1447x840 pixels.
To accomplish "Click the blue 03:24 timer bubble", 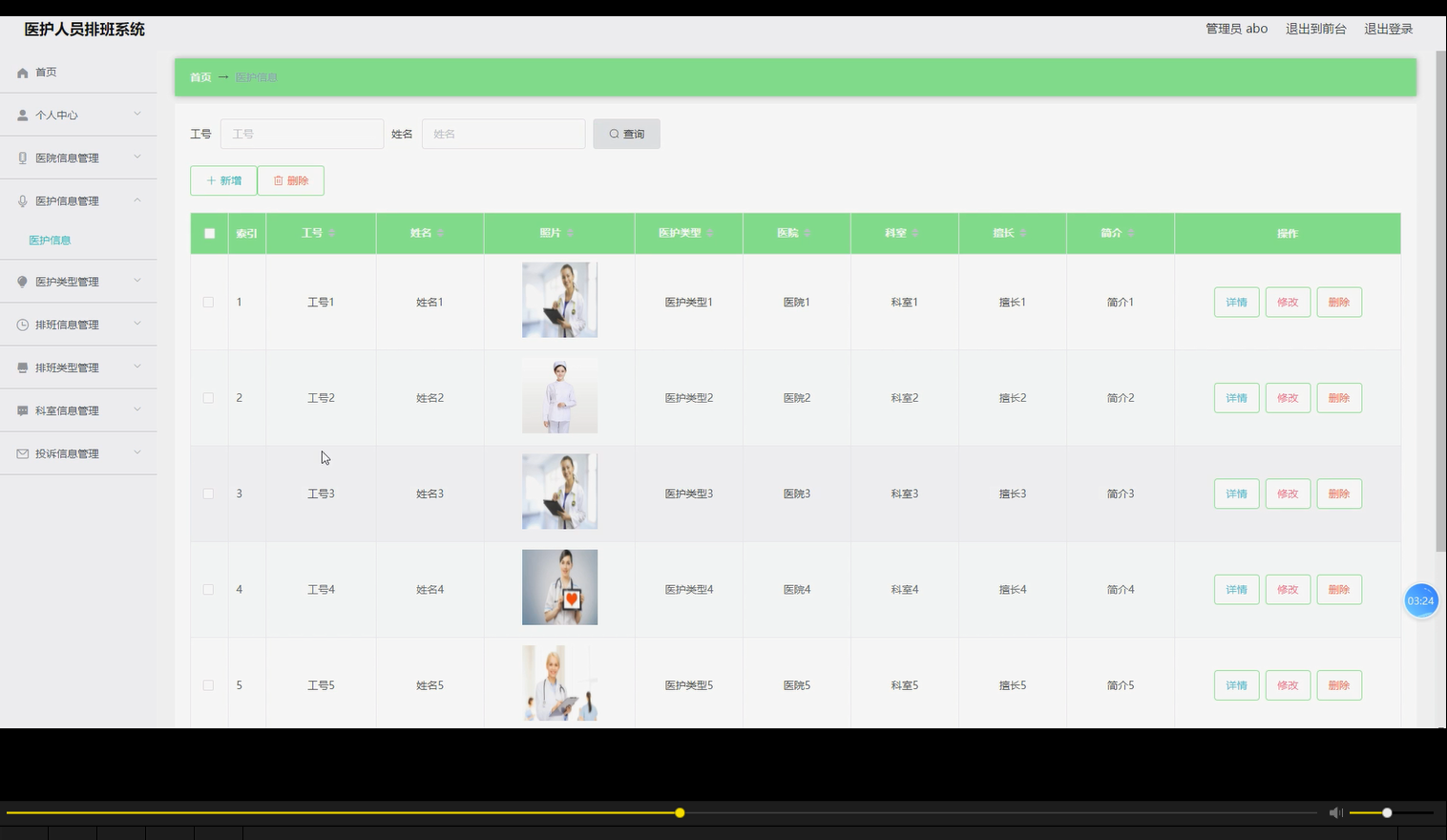I will coord(1420,600).
